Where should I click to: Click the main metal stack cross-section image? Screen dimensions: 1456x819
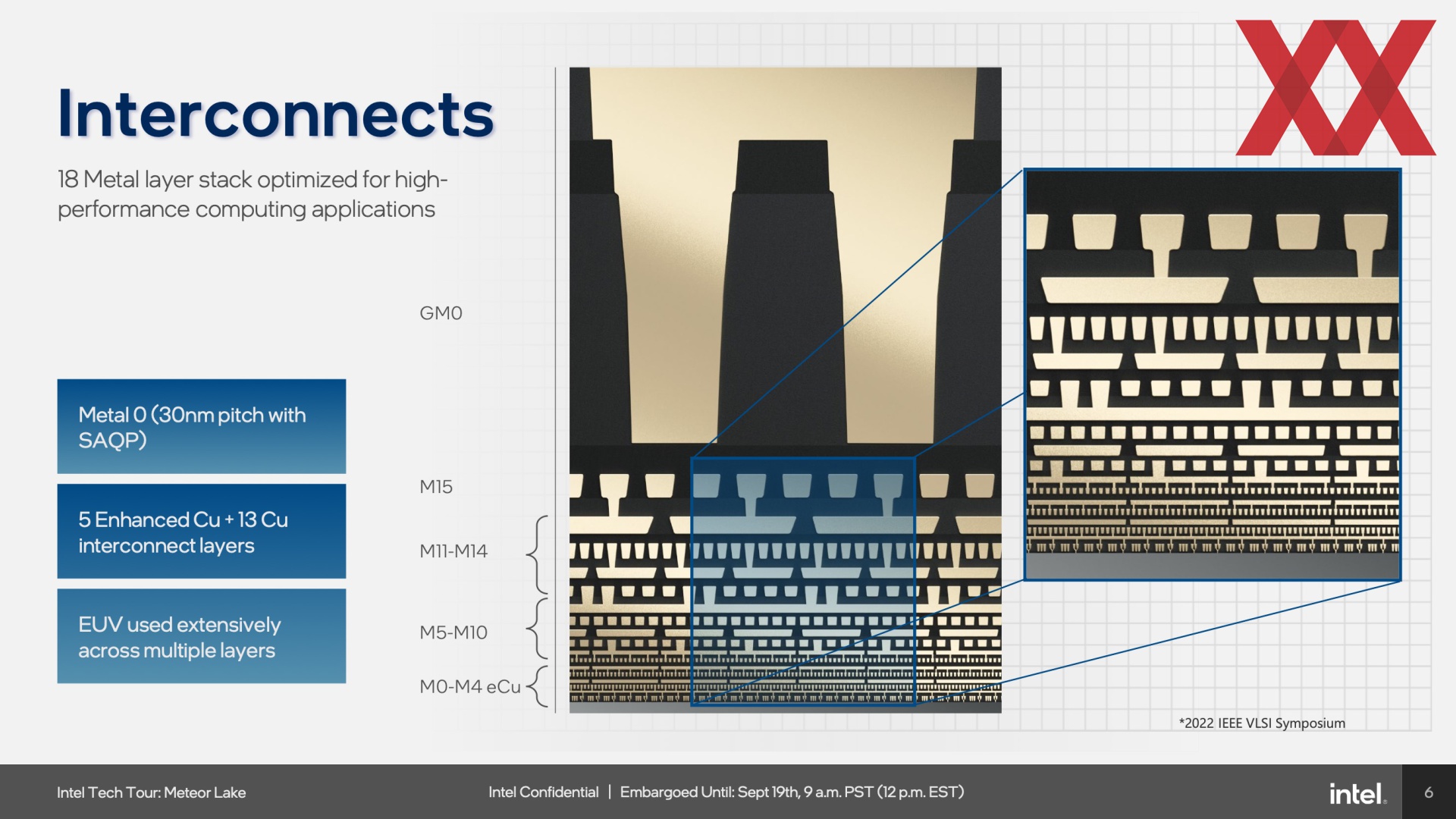coord(786,390)
